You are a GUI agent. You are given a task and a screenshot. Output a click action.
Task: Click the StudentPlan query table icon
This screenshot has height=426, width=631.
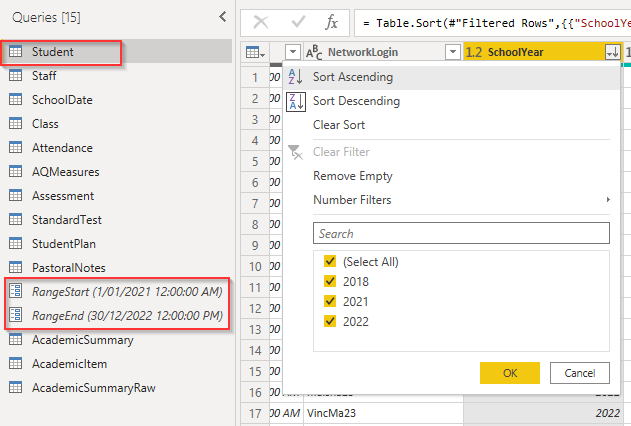(x=16, y=244)
